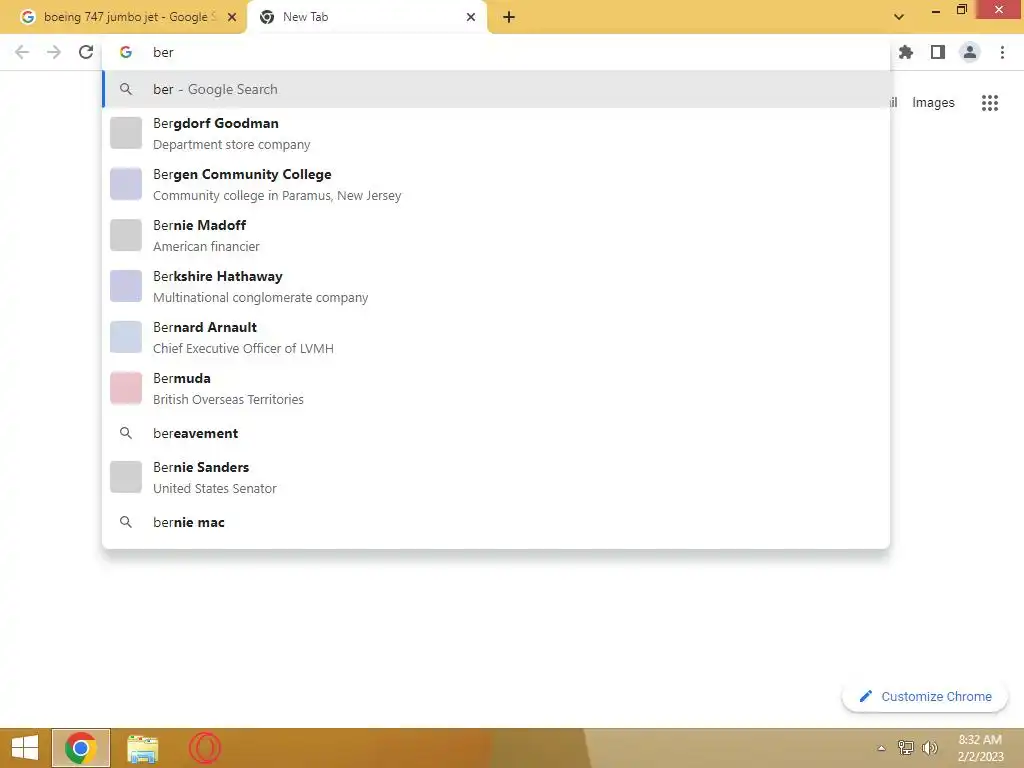Open the network tray icon

[x=905, y=748]
